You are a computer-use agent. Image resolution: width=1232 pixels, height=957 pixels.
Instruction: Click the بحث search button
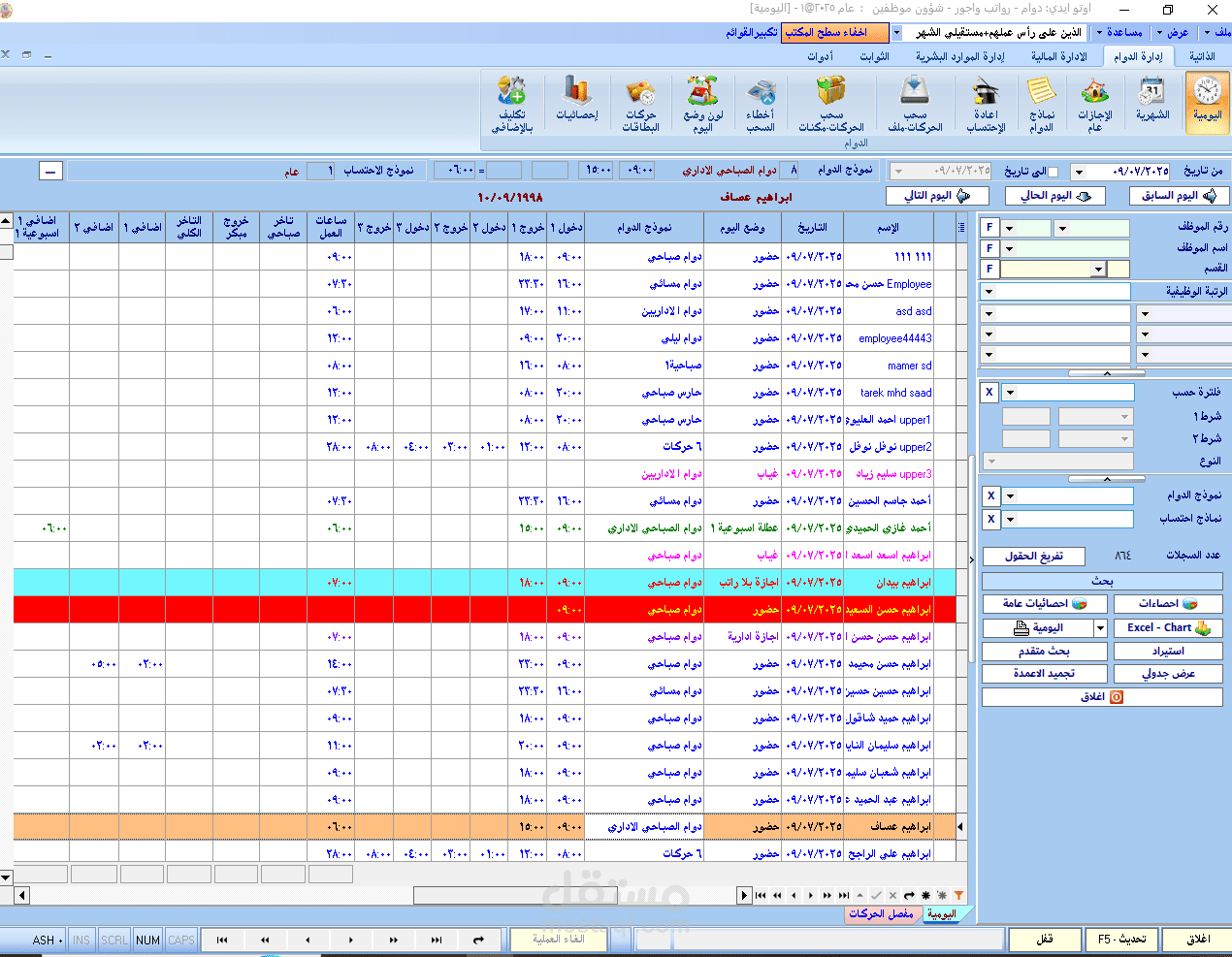point(1102,581)
